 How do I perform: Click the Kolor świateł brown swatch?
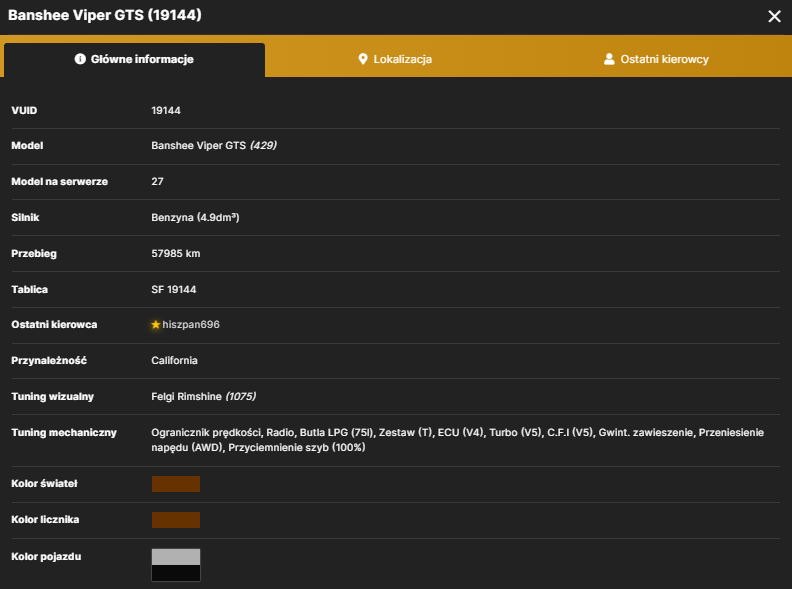176,484
